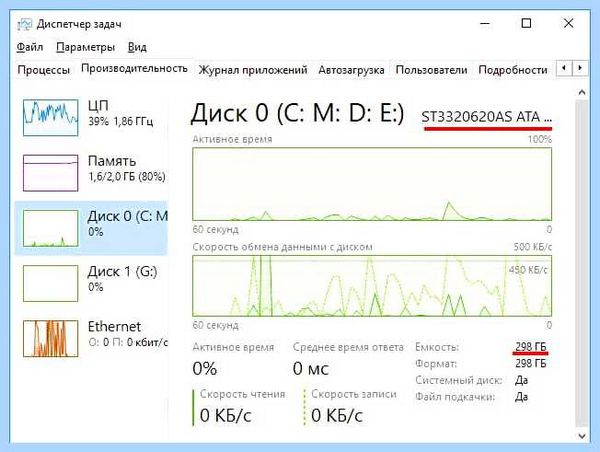Image resolution: width=600 pixels, height=452 pixels.
Task: Select the Память graph thumbnail
Action: [x=51, y=173]
